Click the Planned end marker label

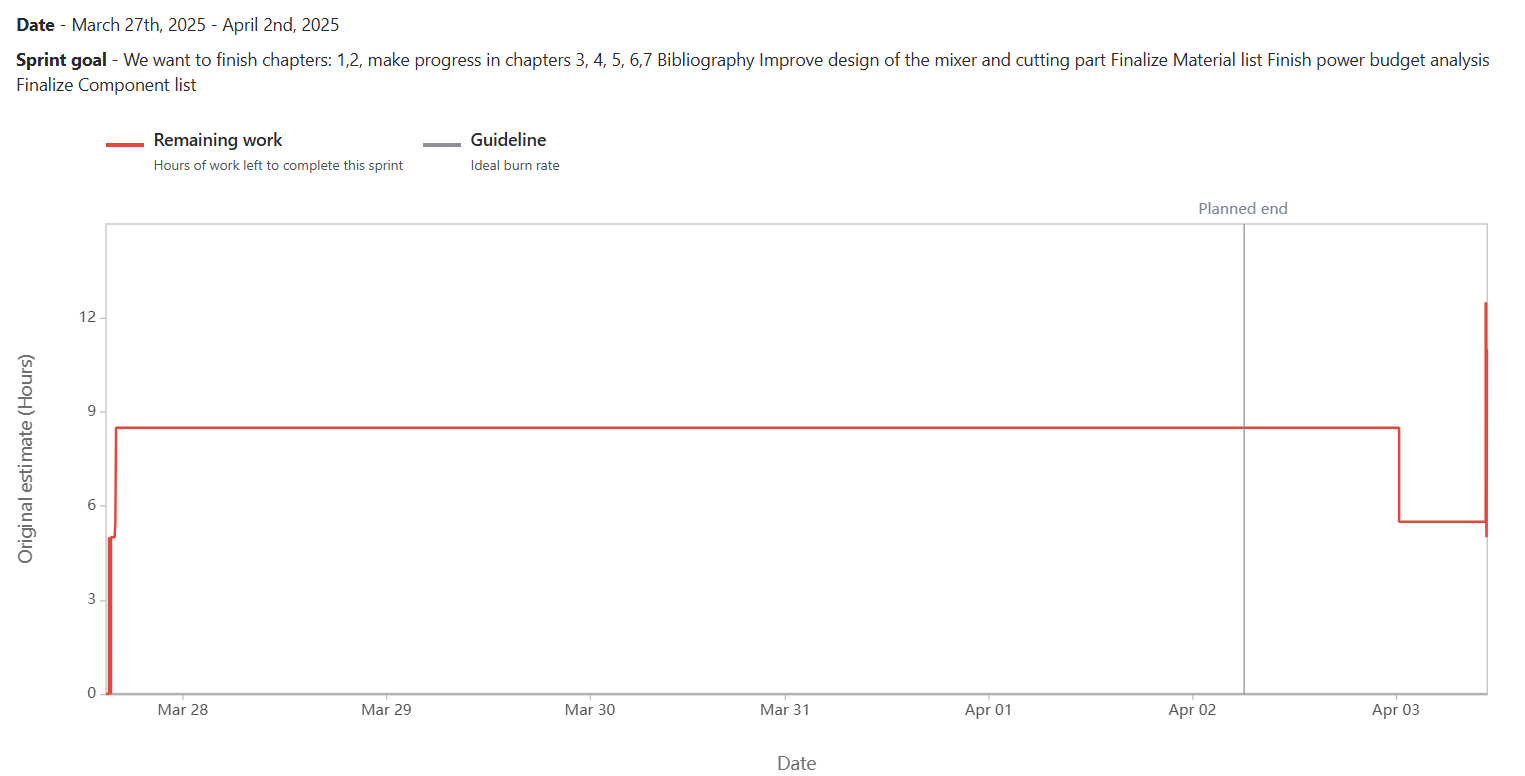pyautogui.click(x=1242, y=209)
